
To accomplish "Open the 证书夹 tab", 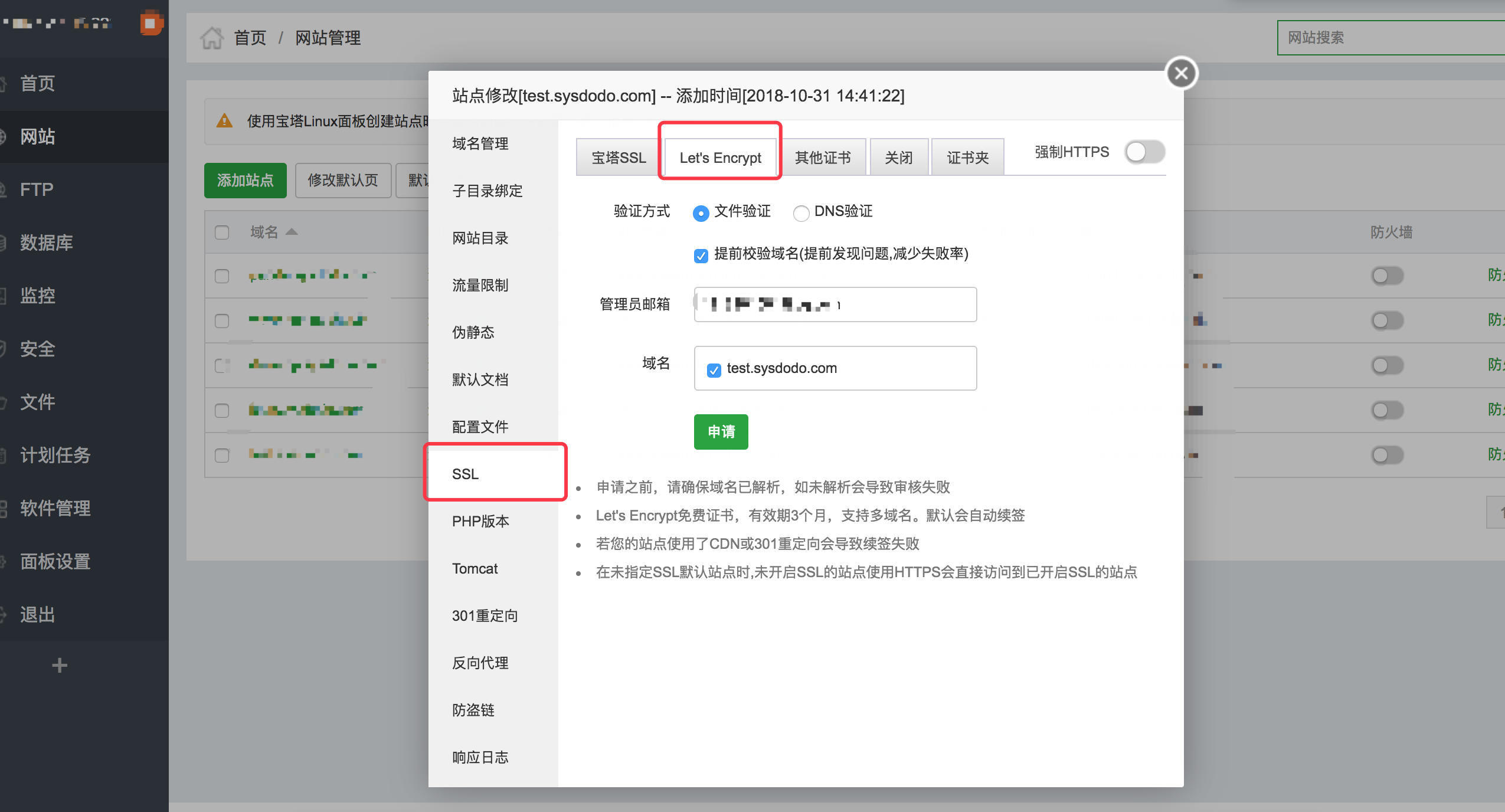I will pyautogui.click(x=968, y=158).
